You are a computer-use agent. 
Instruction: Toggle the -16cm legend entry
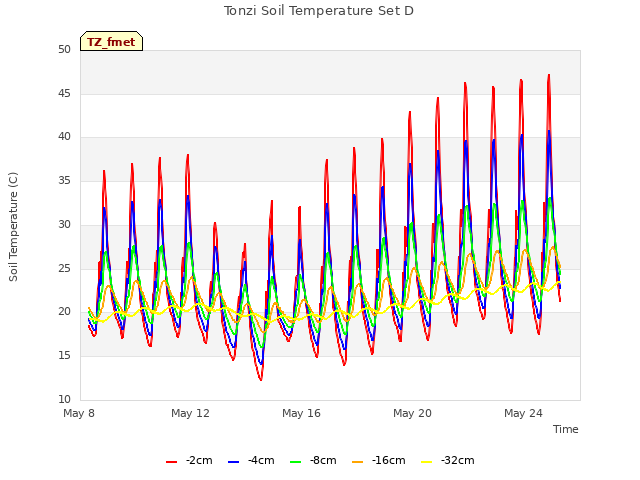[x=379, y=460]
